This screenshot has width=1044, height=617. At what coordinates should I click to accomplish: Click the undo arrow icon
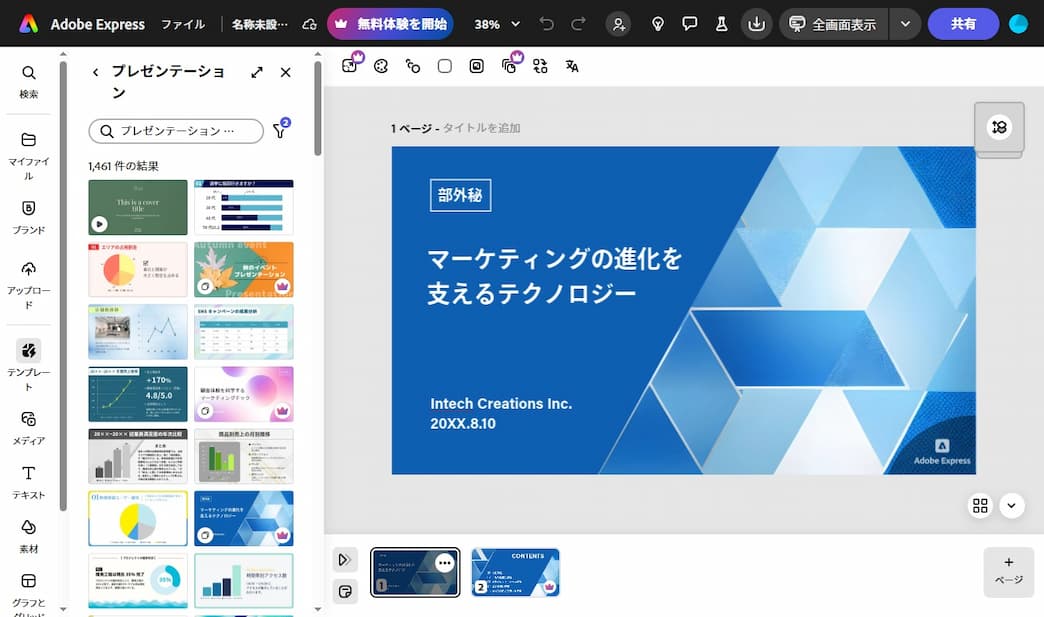(545, 24)
